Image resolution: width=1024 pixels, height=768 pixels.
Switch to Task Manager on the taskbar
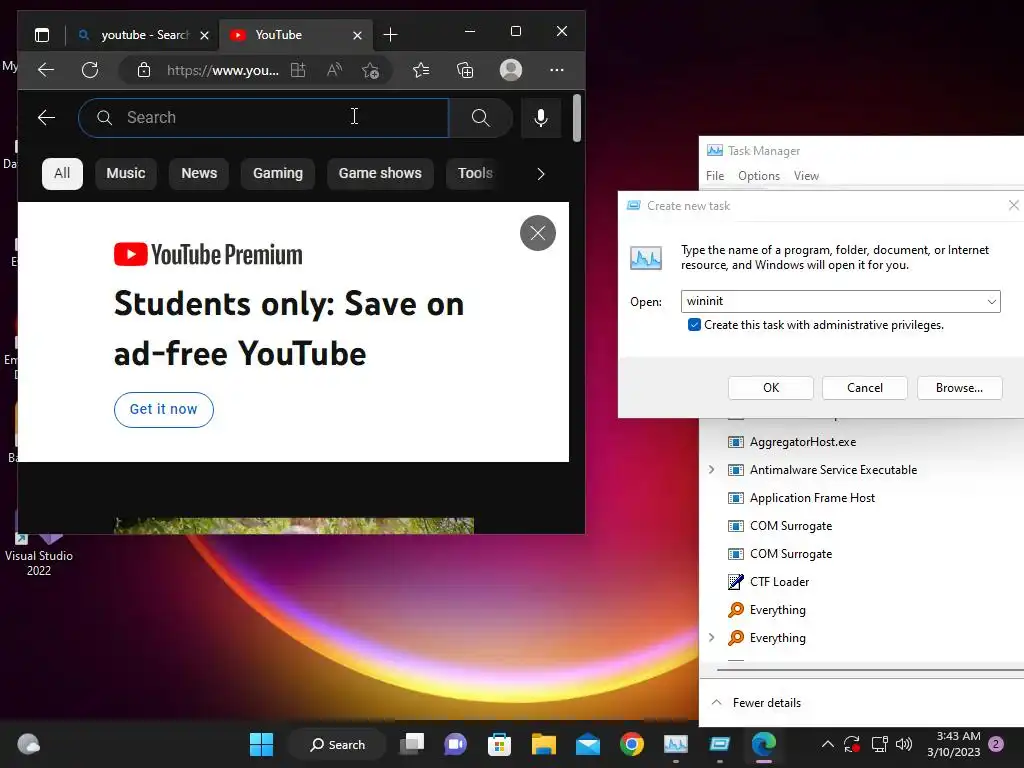coord(676,744)
